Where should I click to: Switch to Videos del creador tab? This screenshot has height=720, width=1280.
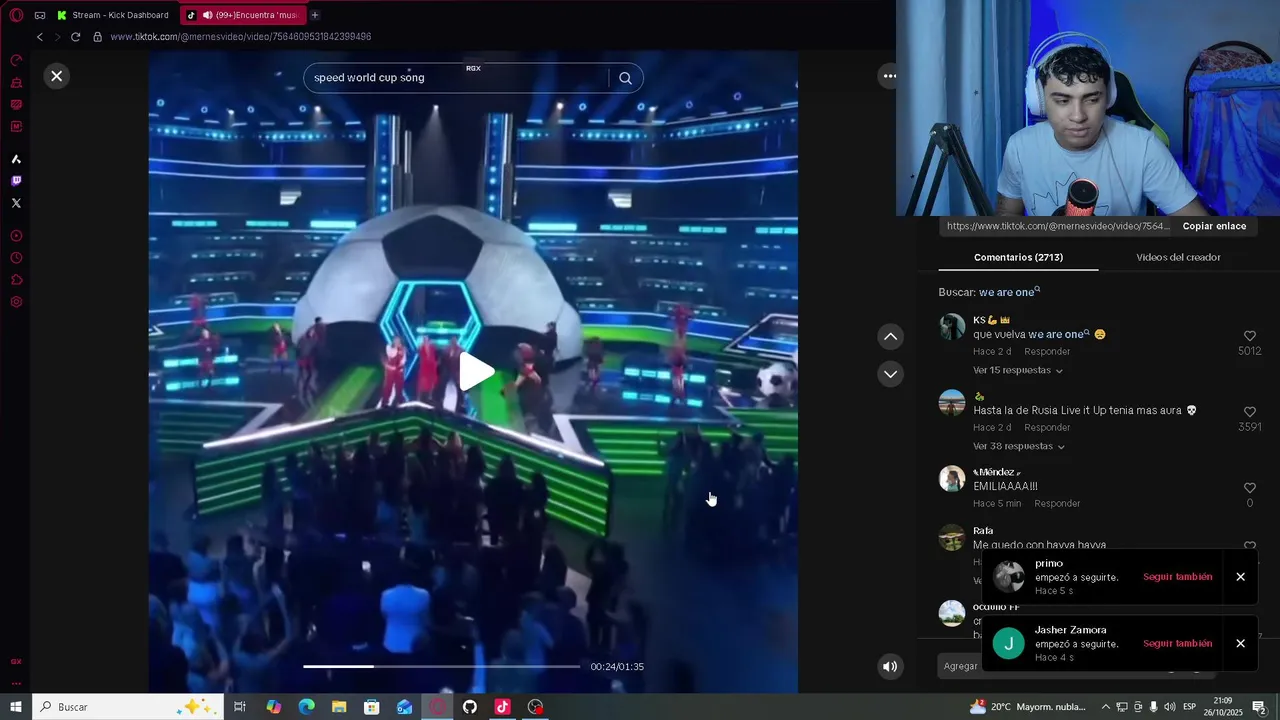[1178, 257]
